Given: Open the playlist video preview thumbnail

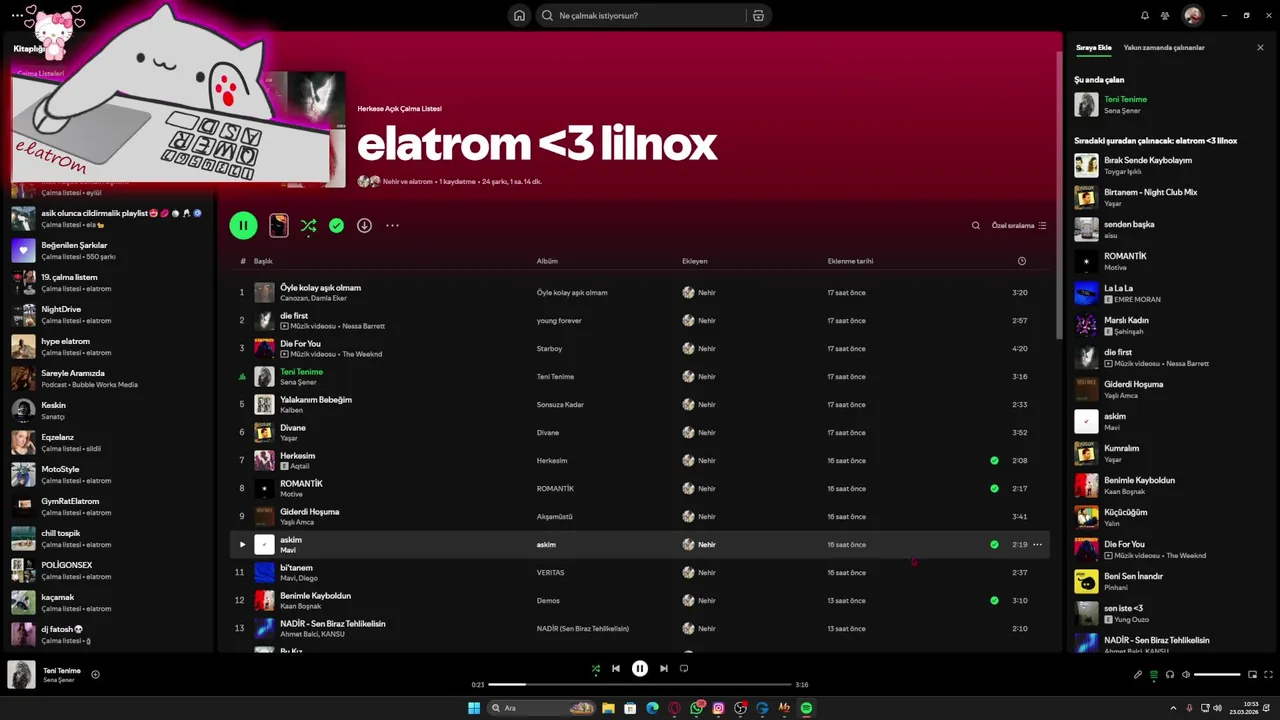Looking at the screenshot, I should tap(279, 225).
